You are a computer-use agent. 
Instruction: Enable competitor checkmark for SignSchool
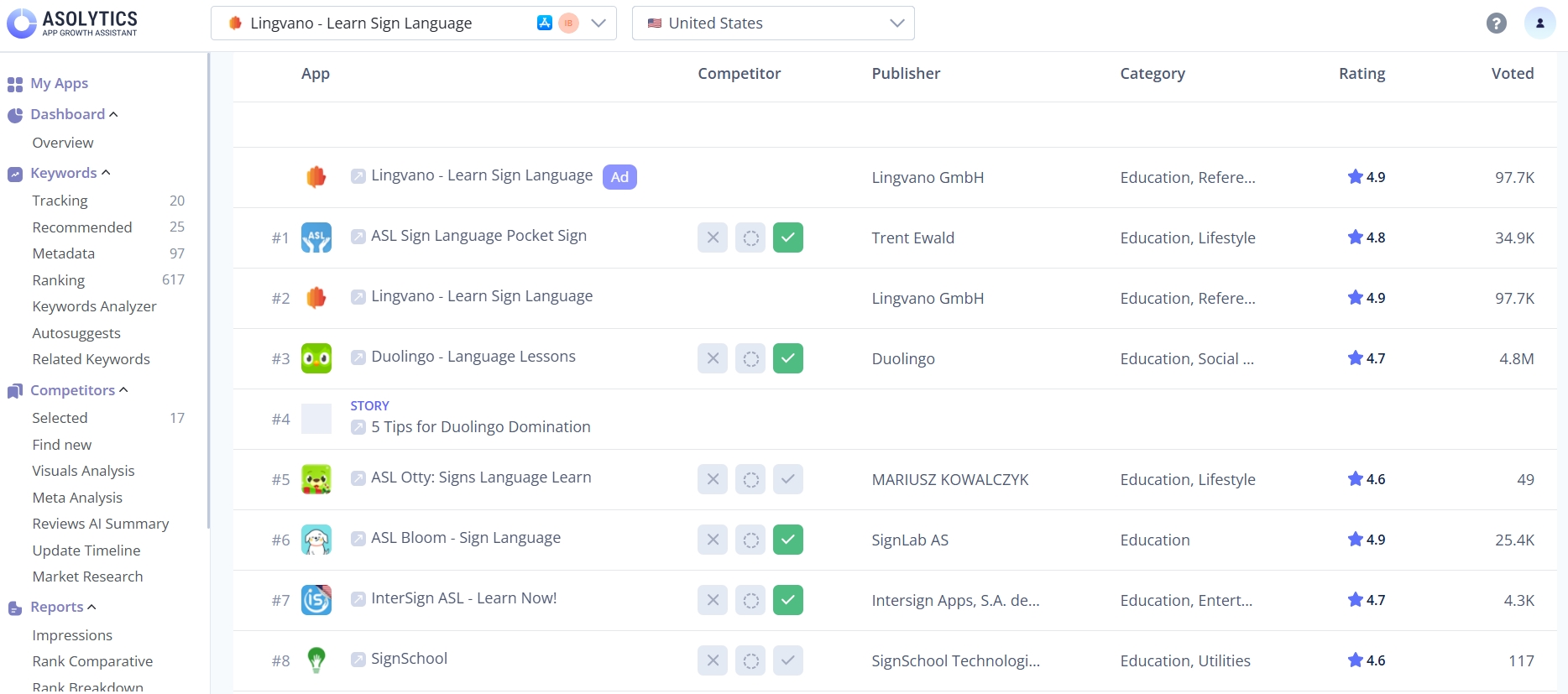(787, 660)
